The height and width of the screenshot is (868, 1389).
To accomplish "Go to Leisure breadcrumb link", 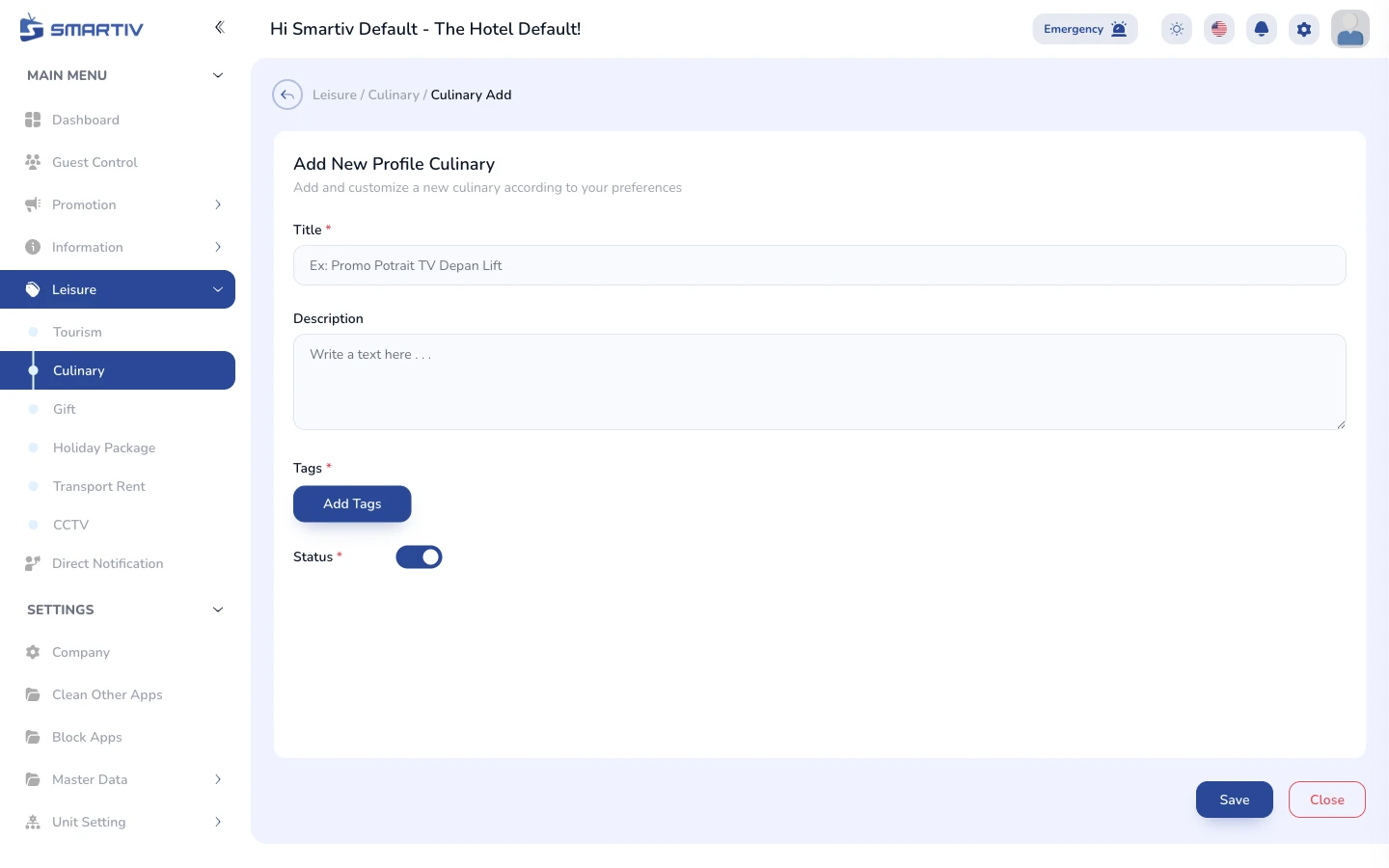I will (335, 95).
